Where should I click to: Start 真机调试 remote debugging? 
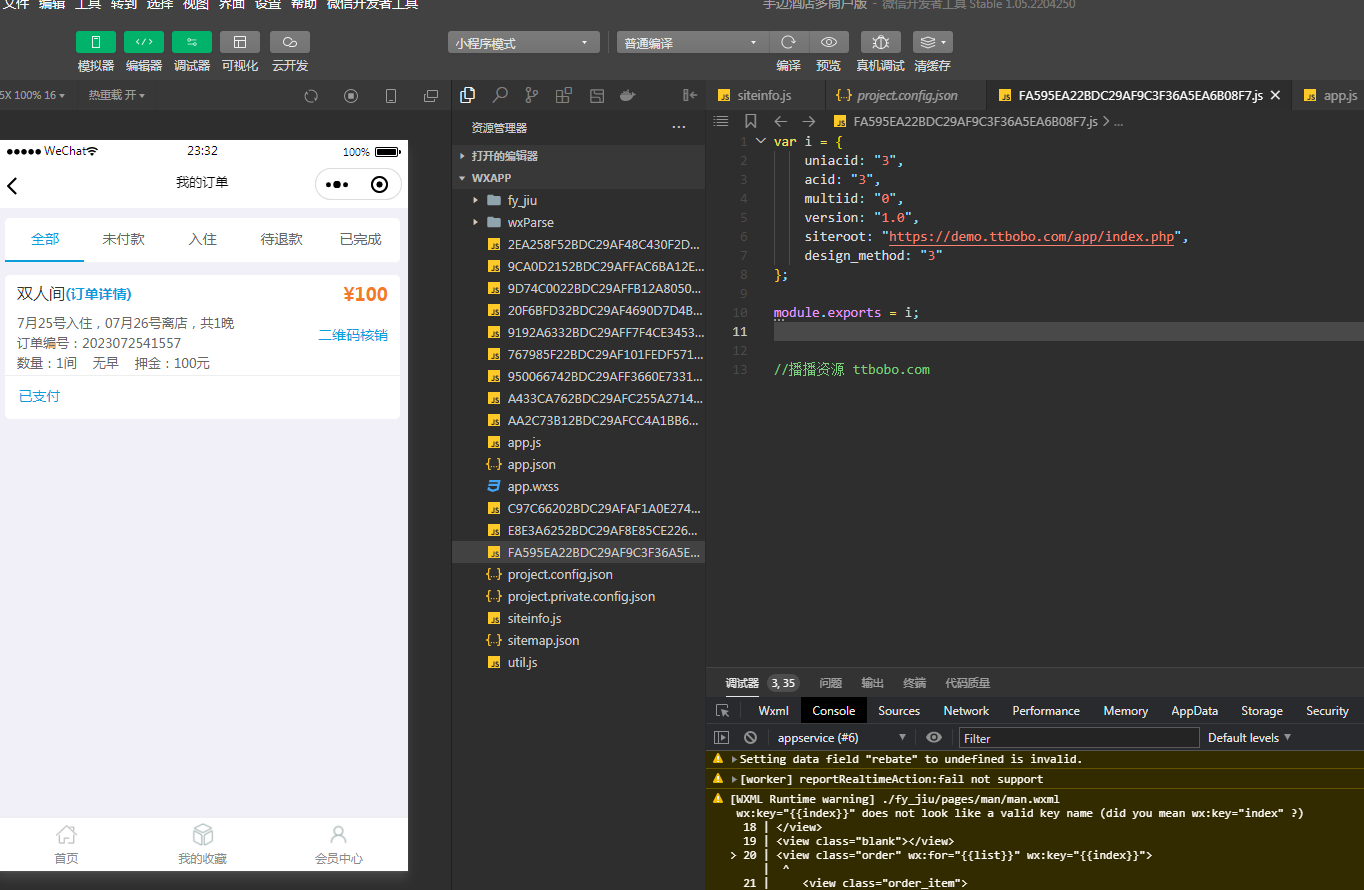pyautogui.click(x=881, y=42)
